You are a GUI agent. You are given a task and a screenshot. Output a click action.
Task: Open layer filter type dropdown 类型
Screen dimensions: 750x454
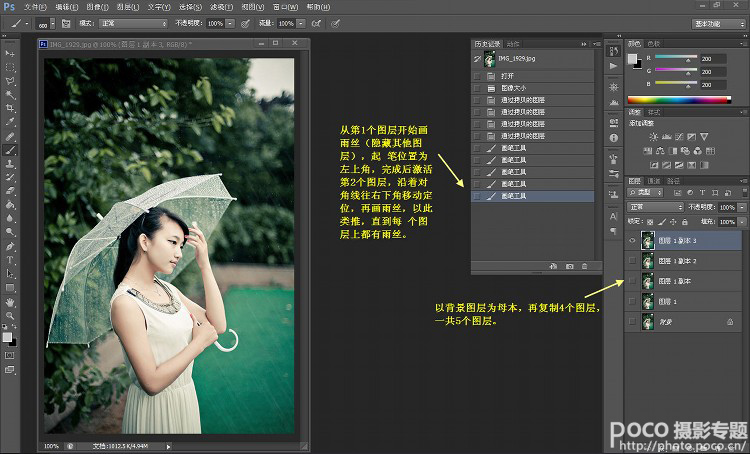click(645, 192)
